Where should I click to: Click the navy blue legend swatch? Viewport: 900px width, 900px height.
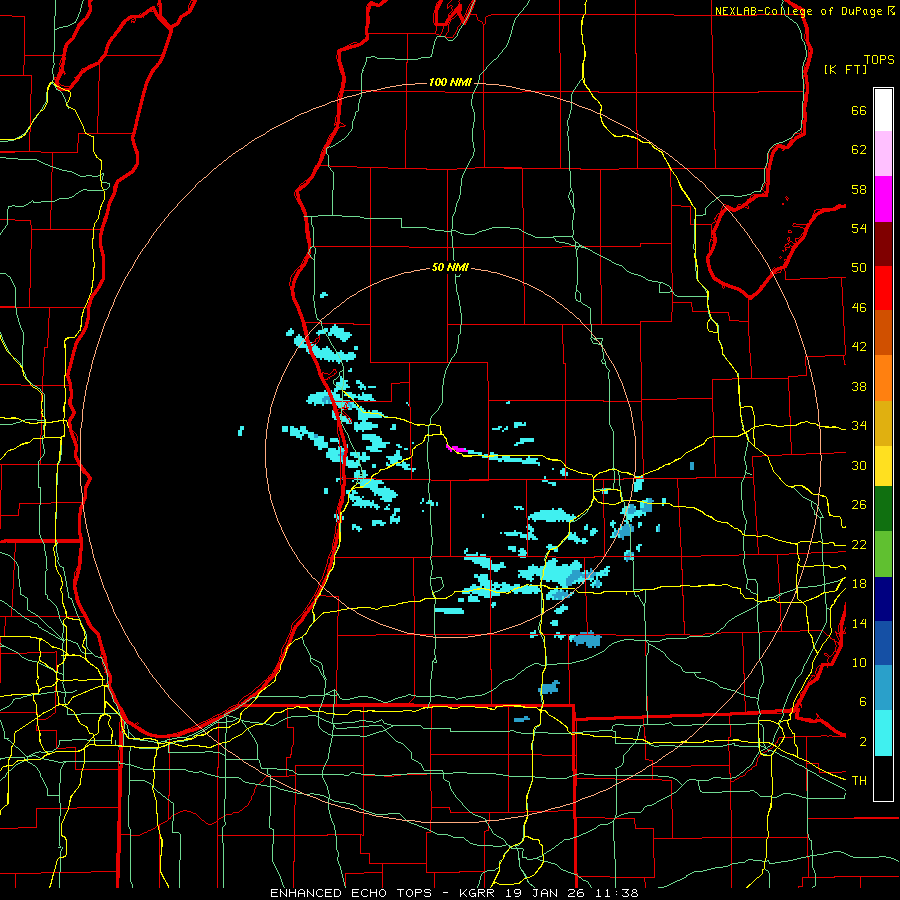[883, 599]
